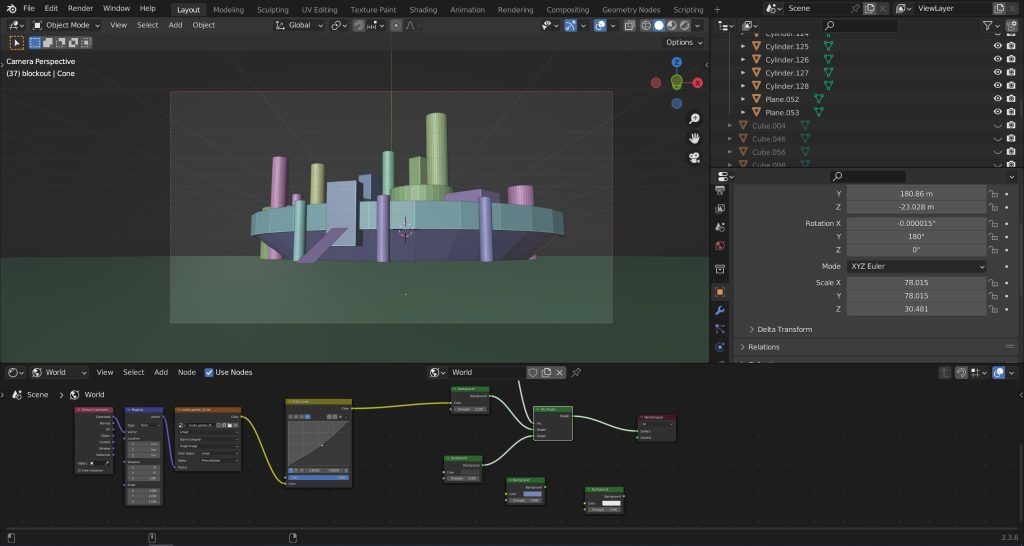Disable rendering for Plane.052 camera icon

pyautogui.click(x=1011, y=99)
